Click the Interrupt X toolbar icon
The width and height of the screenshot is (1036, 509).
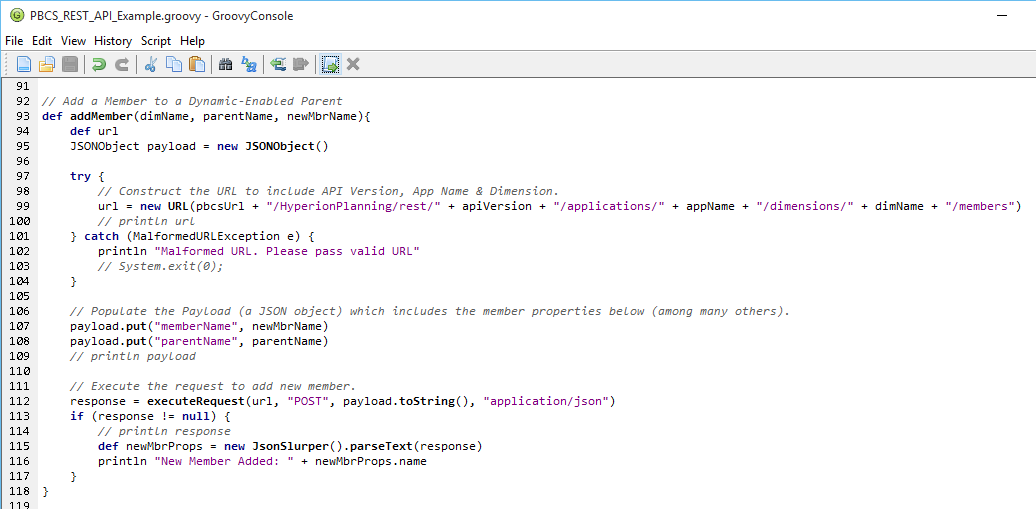[x=353, y=64]
